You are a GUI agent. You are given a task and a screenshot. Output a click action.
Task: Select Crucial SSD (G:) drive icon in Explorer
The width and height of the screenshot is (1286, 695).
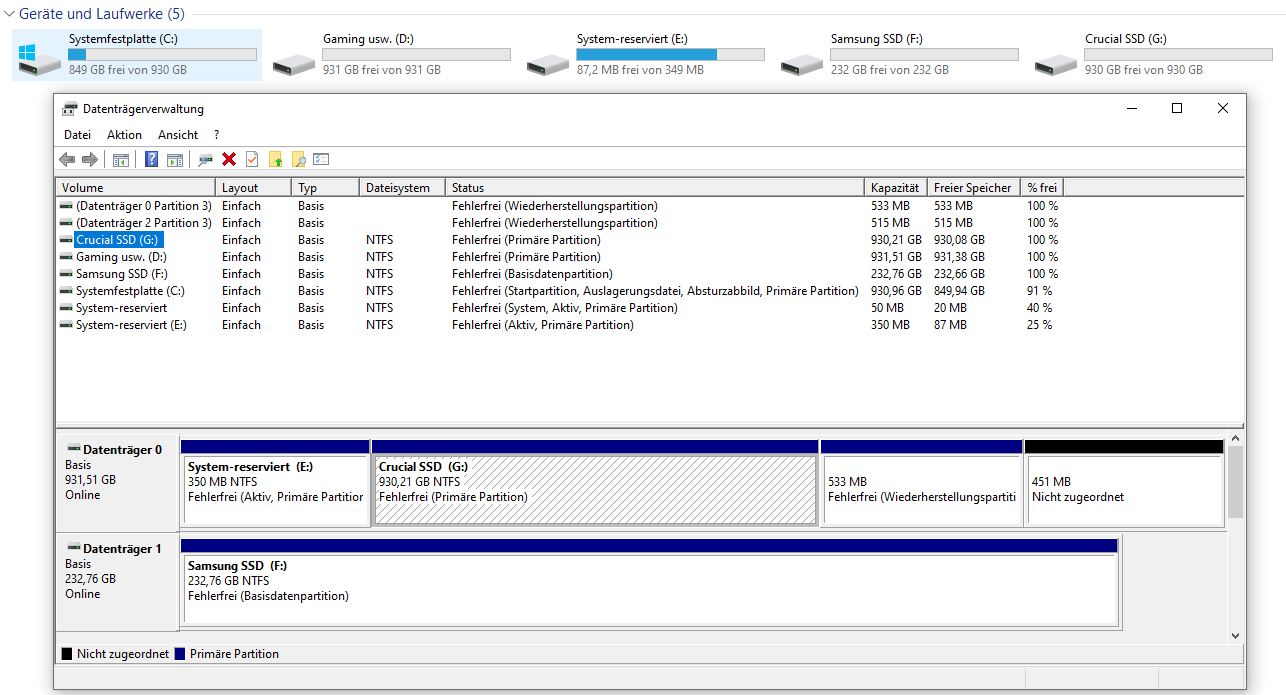tap(1056, 64)
